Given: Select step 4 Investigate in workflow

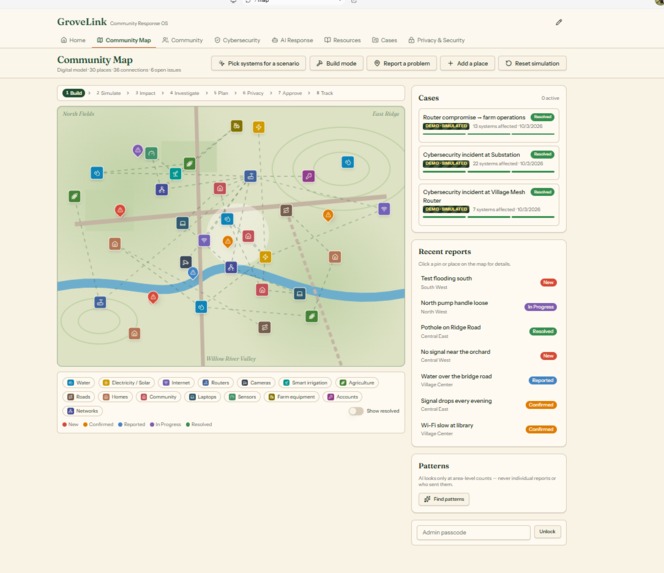Looking at the screenshot, I should point(185,93).
